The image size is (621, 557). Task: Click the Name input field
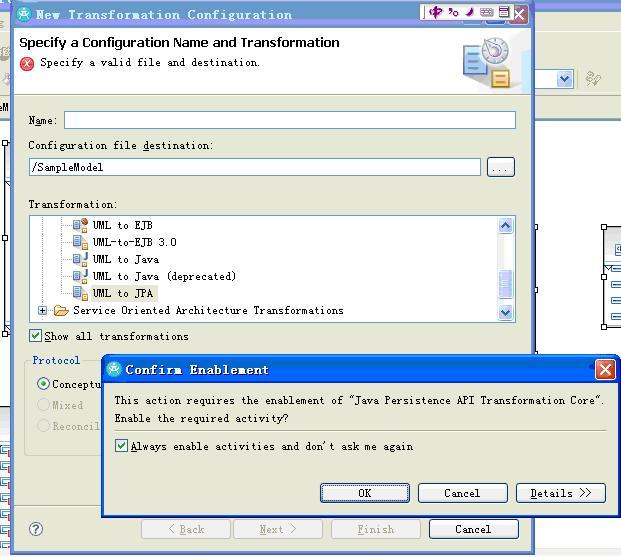(290, 120)
